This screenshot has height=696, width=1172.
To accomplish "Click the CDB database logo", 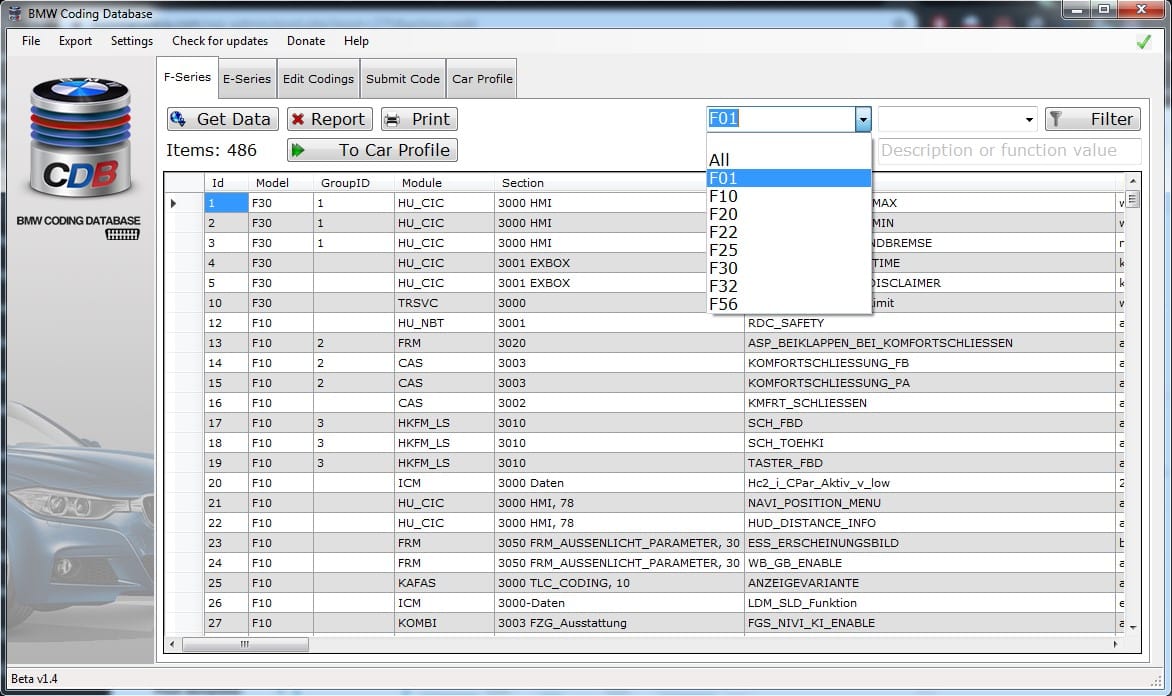I will coord(81,138).
